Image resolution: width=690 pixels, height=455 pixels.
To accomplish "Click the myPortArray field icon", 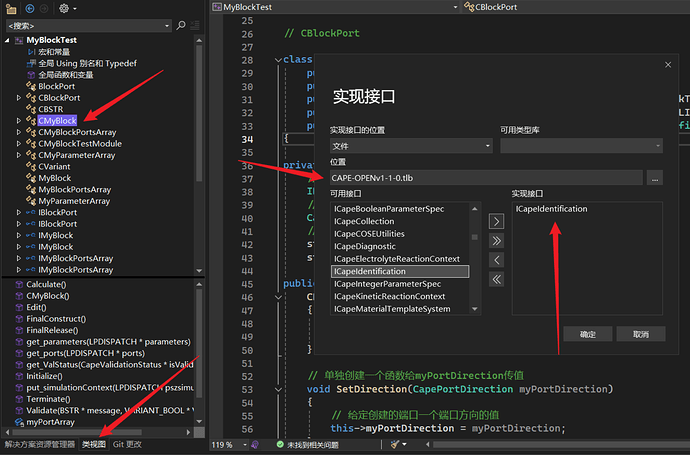I will tap(19, 422).
